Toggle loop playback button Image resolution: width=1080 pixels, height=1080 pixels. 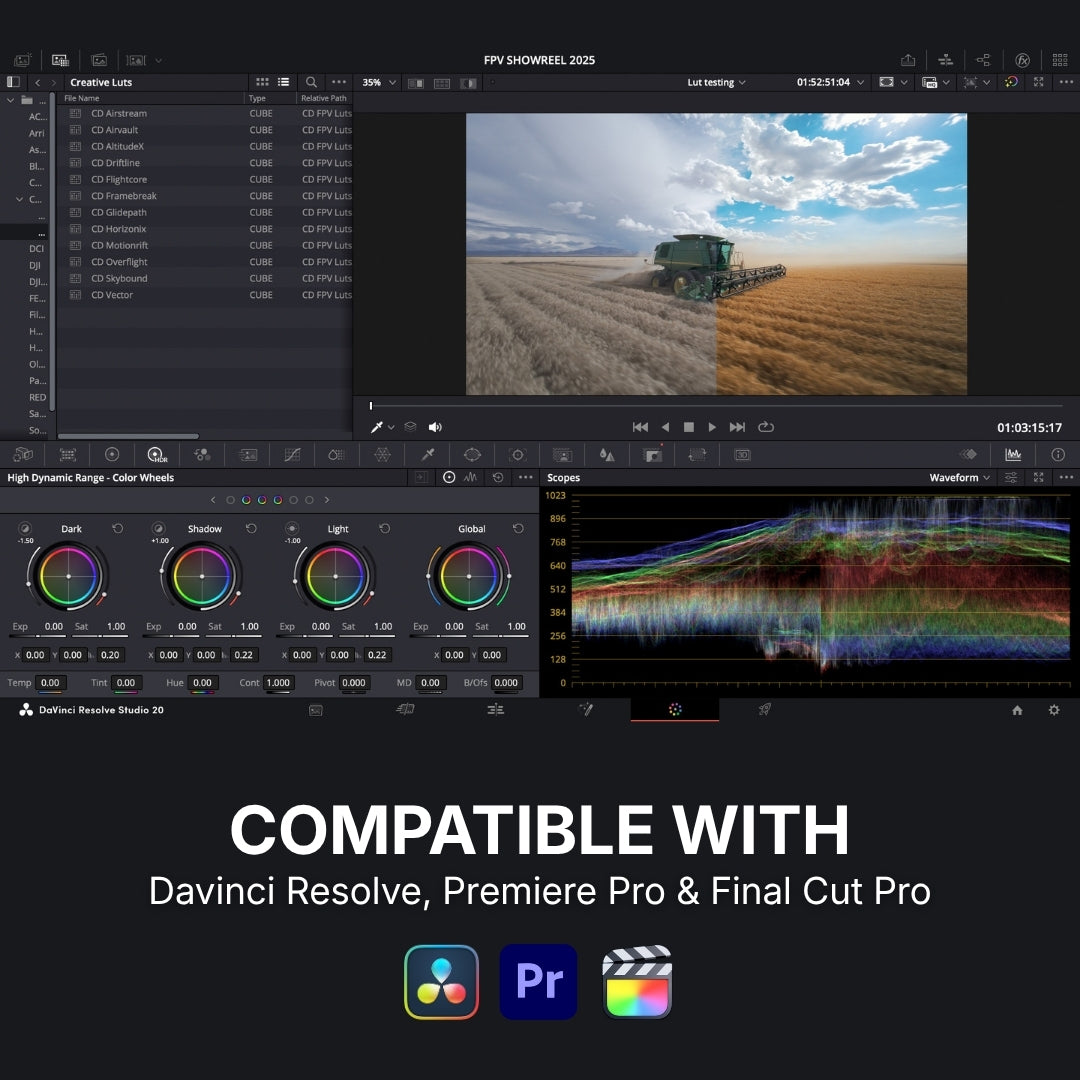click(x=766, y=427)
